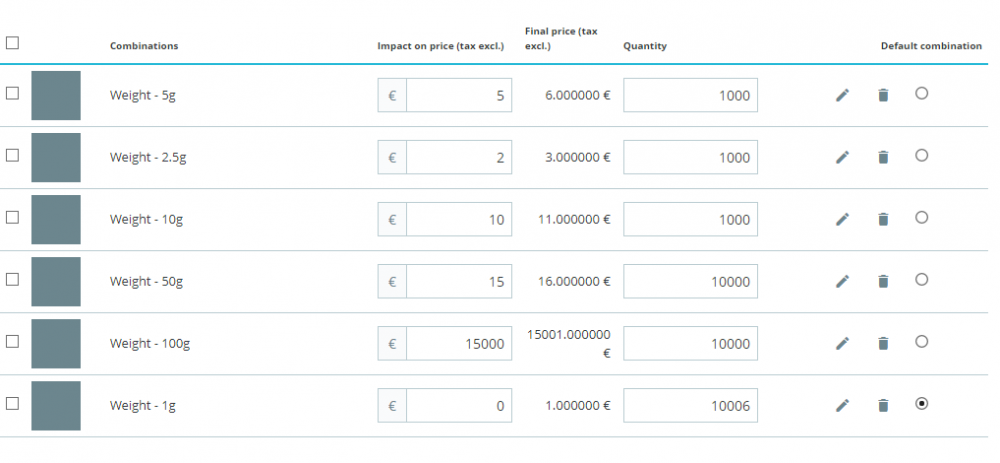Edit the Weight - 5g combination
The width and height of the screenshot is (1000, 463).
tap(842, 95)
